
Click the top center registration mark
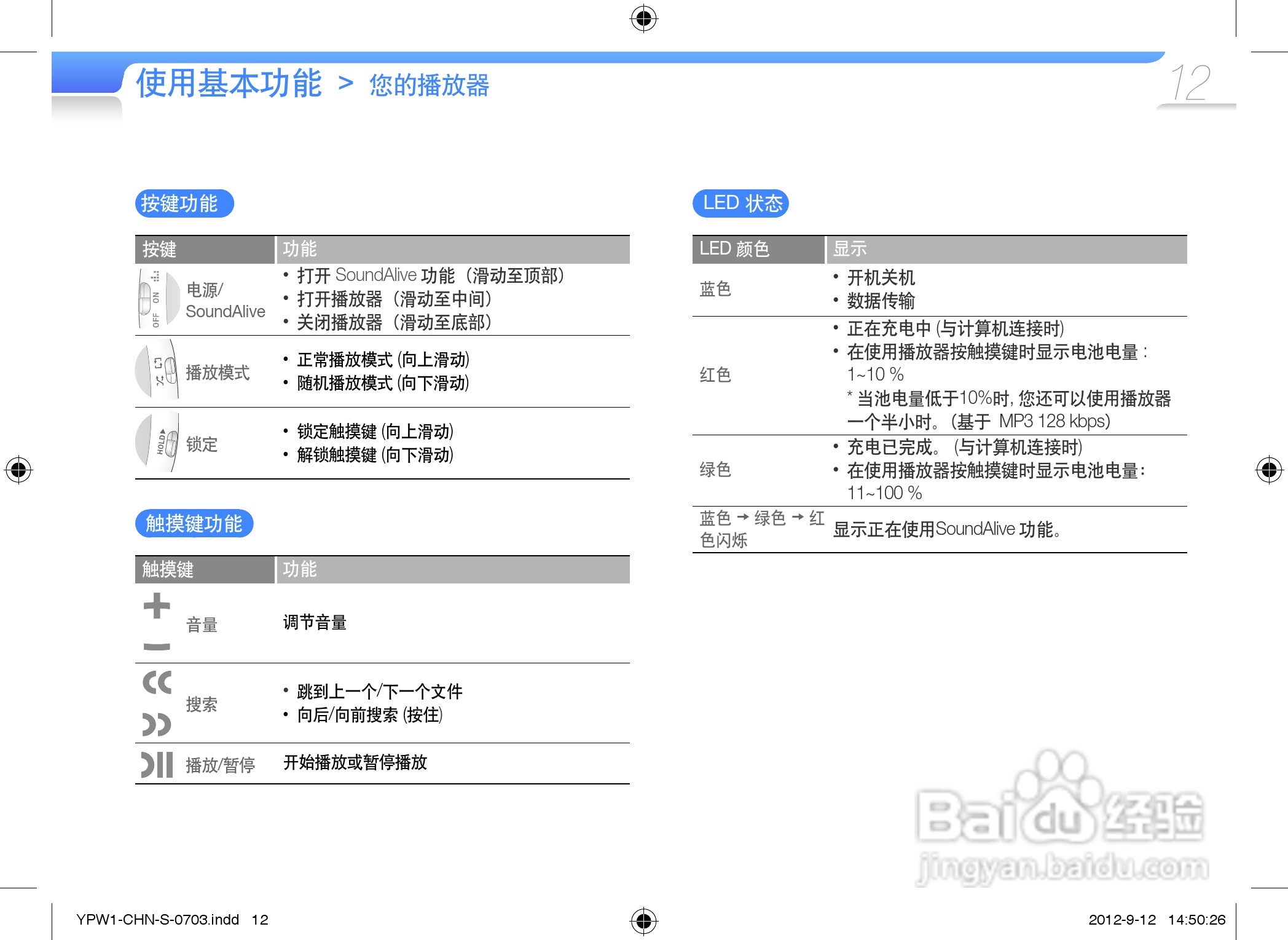coord(643,19)
